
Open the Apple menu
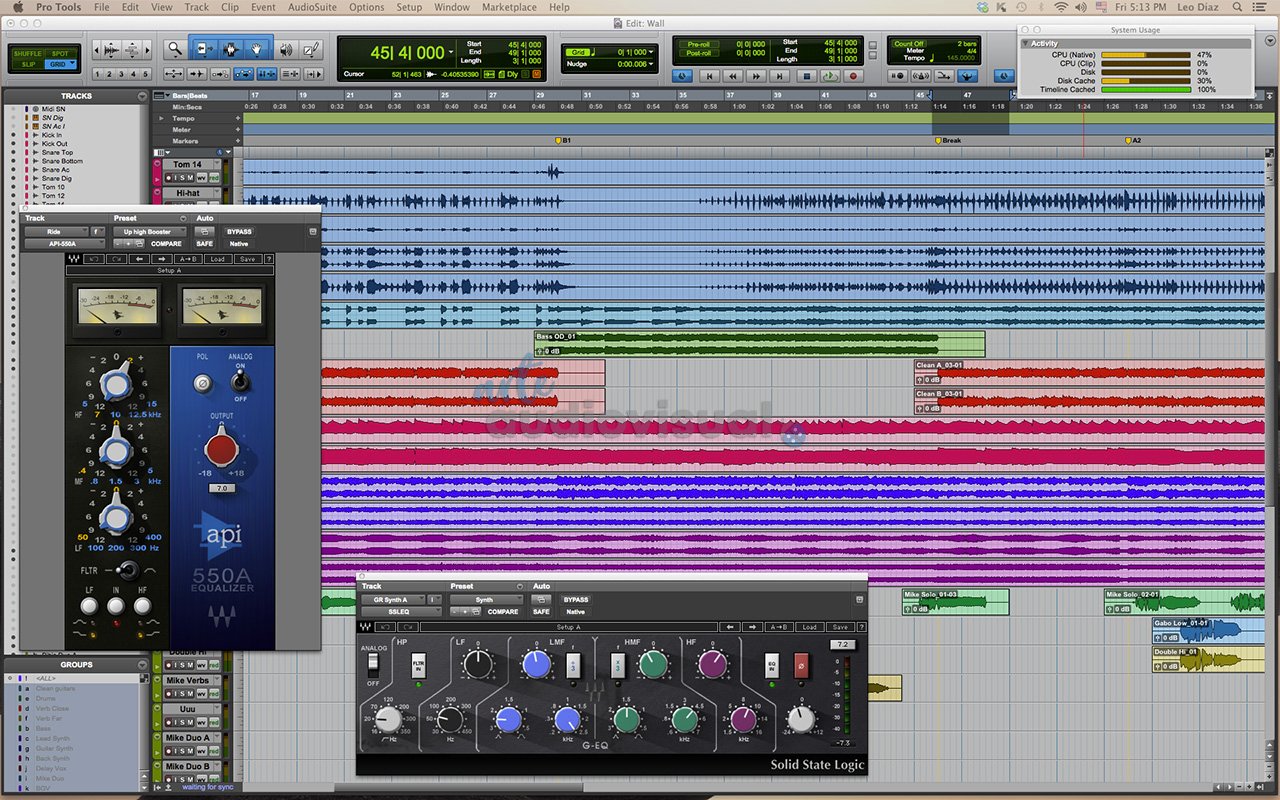16,7
